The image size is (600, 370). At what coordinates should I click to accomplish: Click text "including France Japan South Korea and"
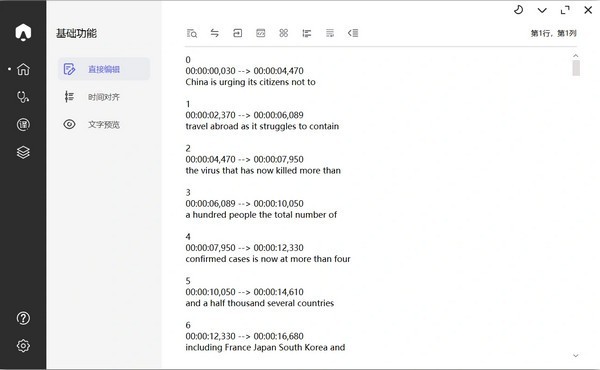coord(265,347)
